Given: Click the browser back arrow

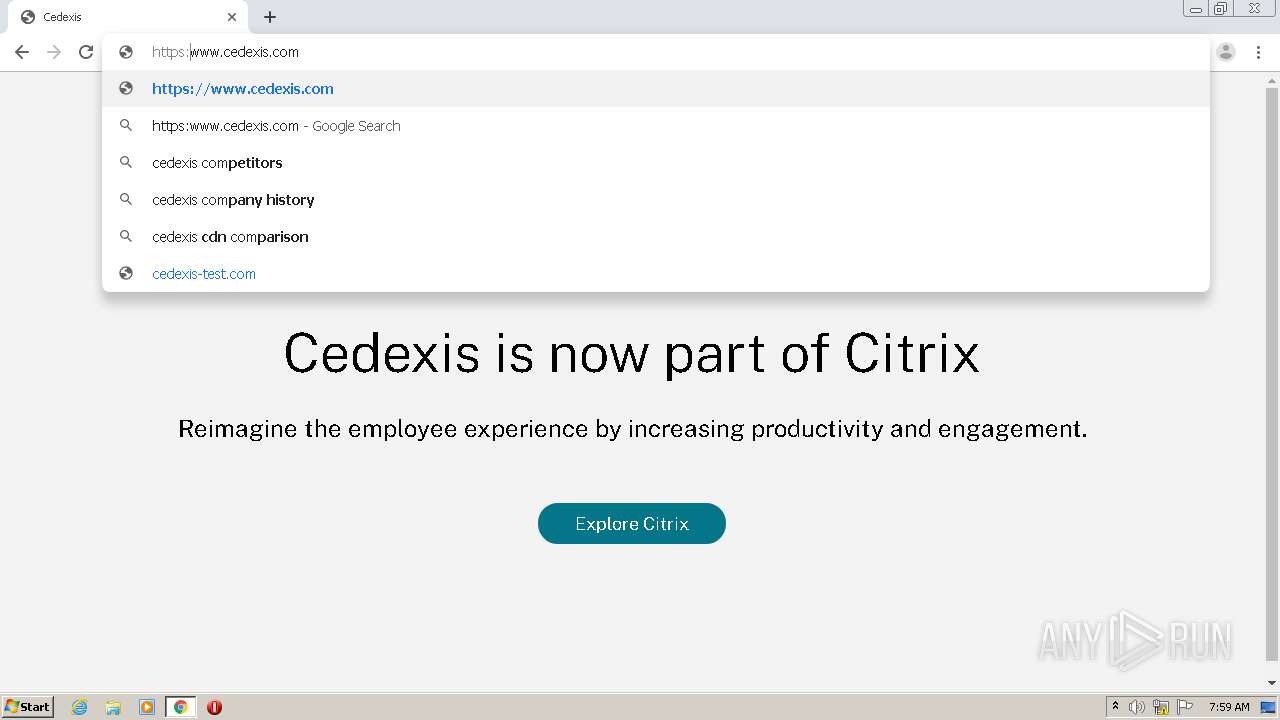Looking at the screenshot, I should coord(22,52).
